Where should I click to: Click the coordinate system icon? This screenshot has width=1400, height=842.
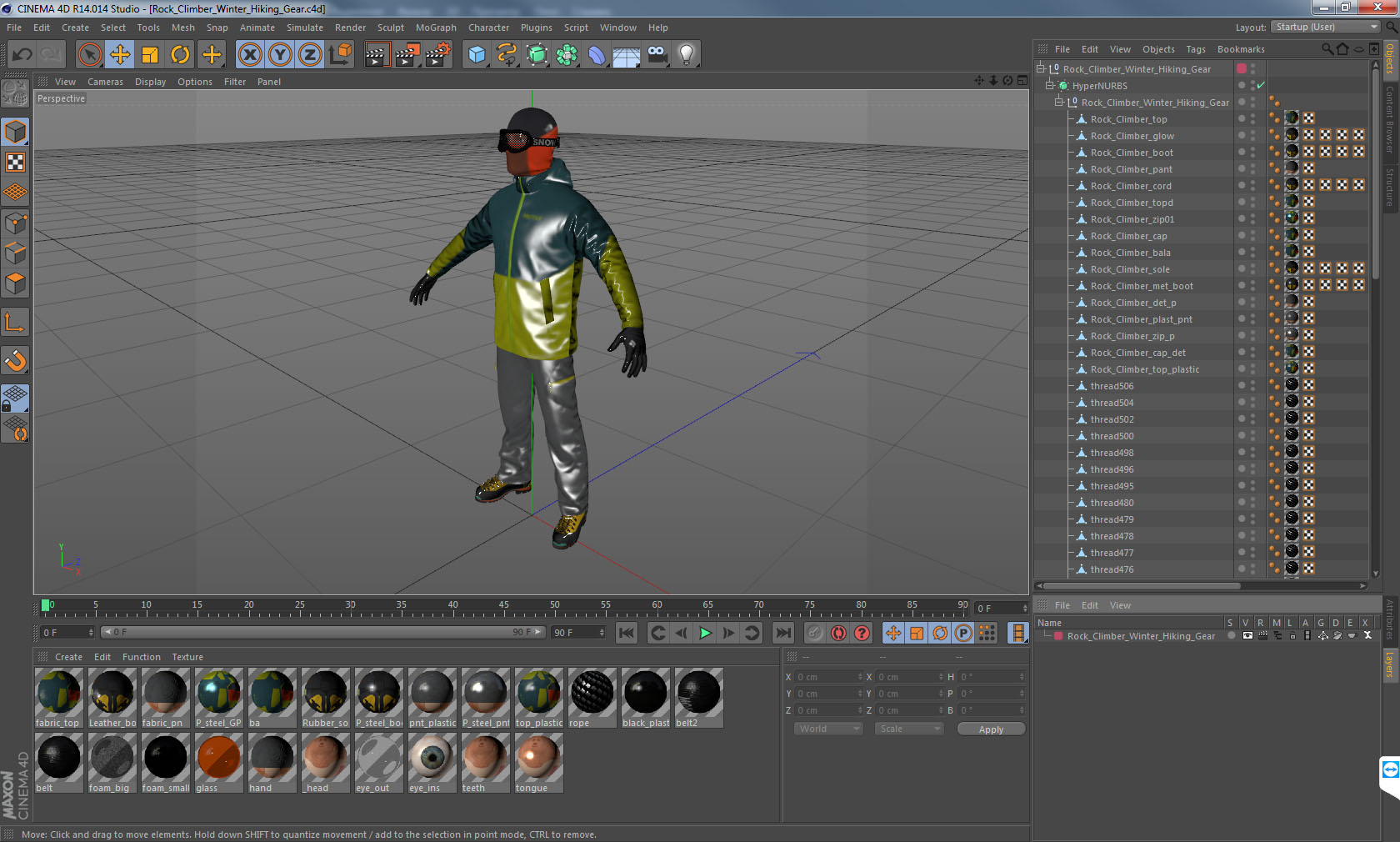340,55
